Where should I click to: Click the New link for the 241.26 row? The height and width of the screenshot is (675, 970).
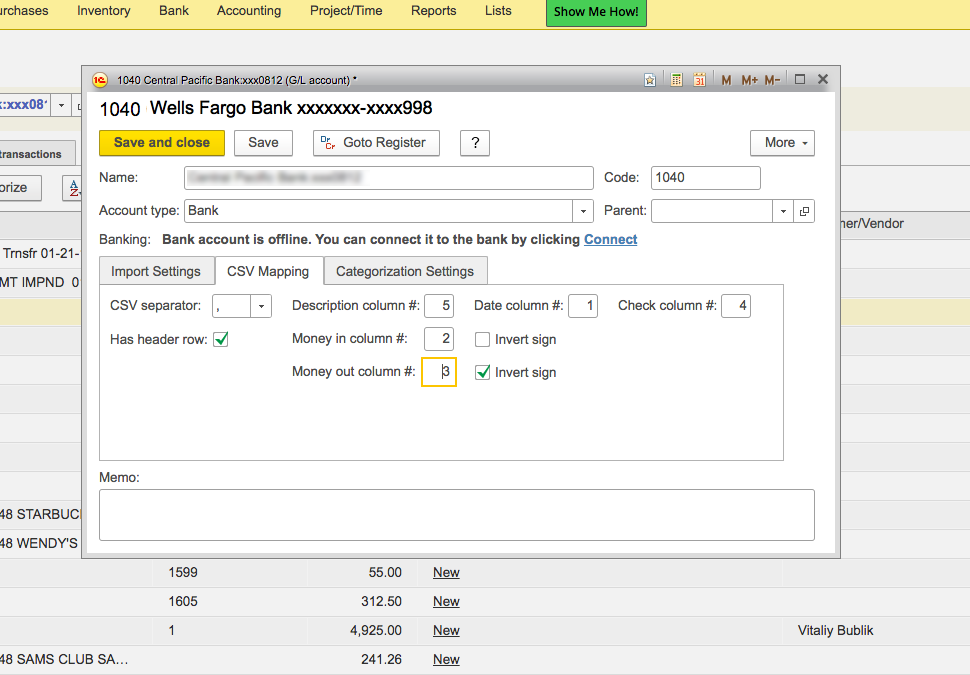point(446,660)
